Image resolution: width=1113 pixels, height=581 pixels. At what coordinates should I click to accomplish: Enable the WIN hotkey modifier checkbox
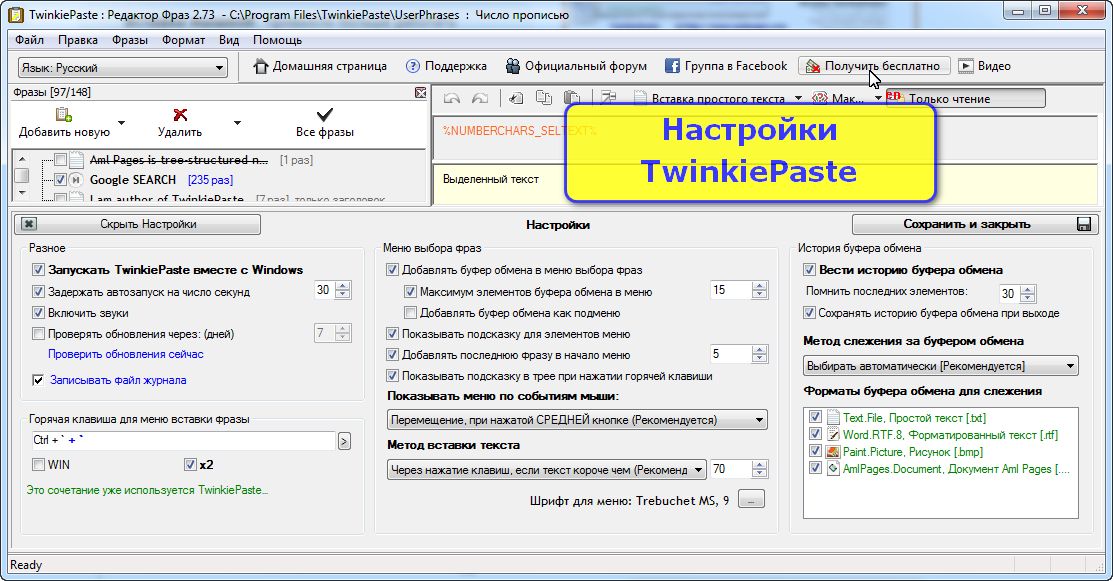pyautogui.click(x=38, y=465)
